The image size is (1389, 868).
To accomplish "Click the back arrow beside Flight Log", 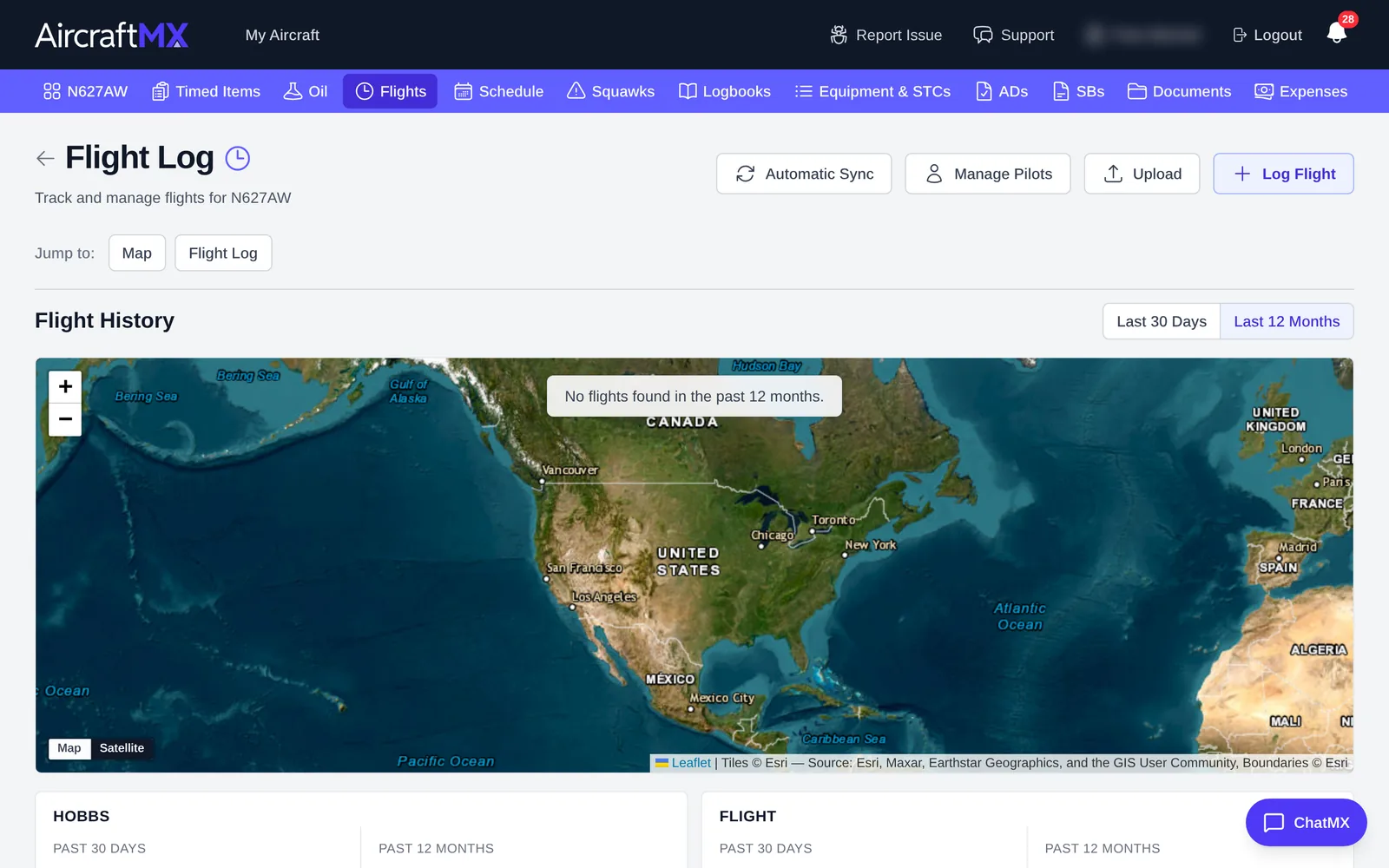I will tap(45, 158).
